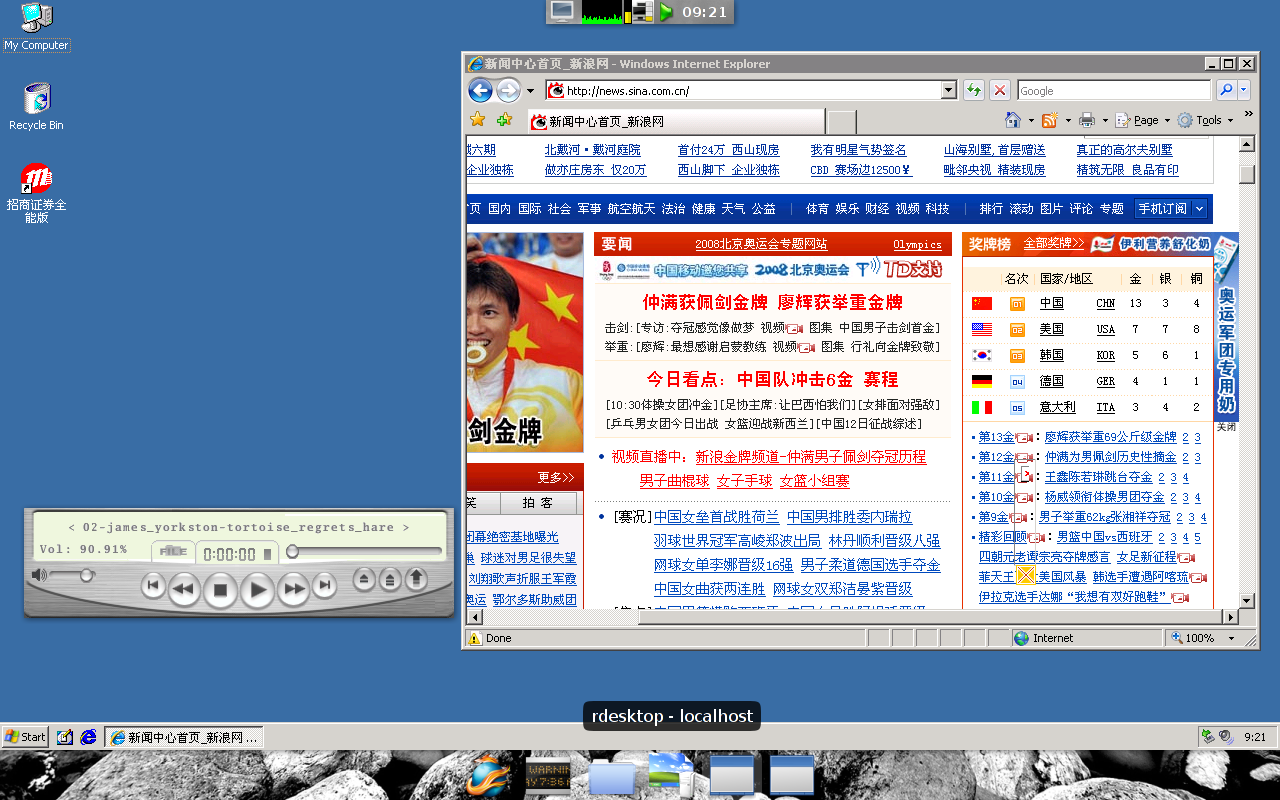Click the IE Home icon
Image resolution: width=1280 pixels, height=800 pixels.
pos(1013,120)
